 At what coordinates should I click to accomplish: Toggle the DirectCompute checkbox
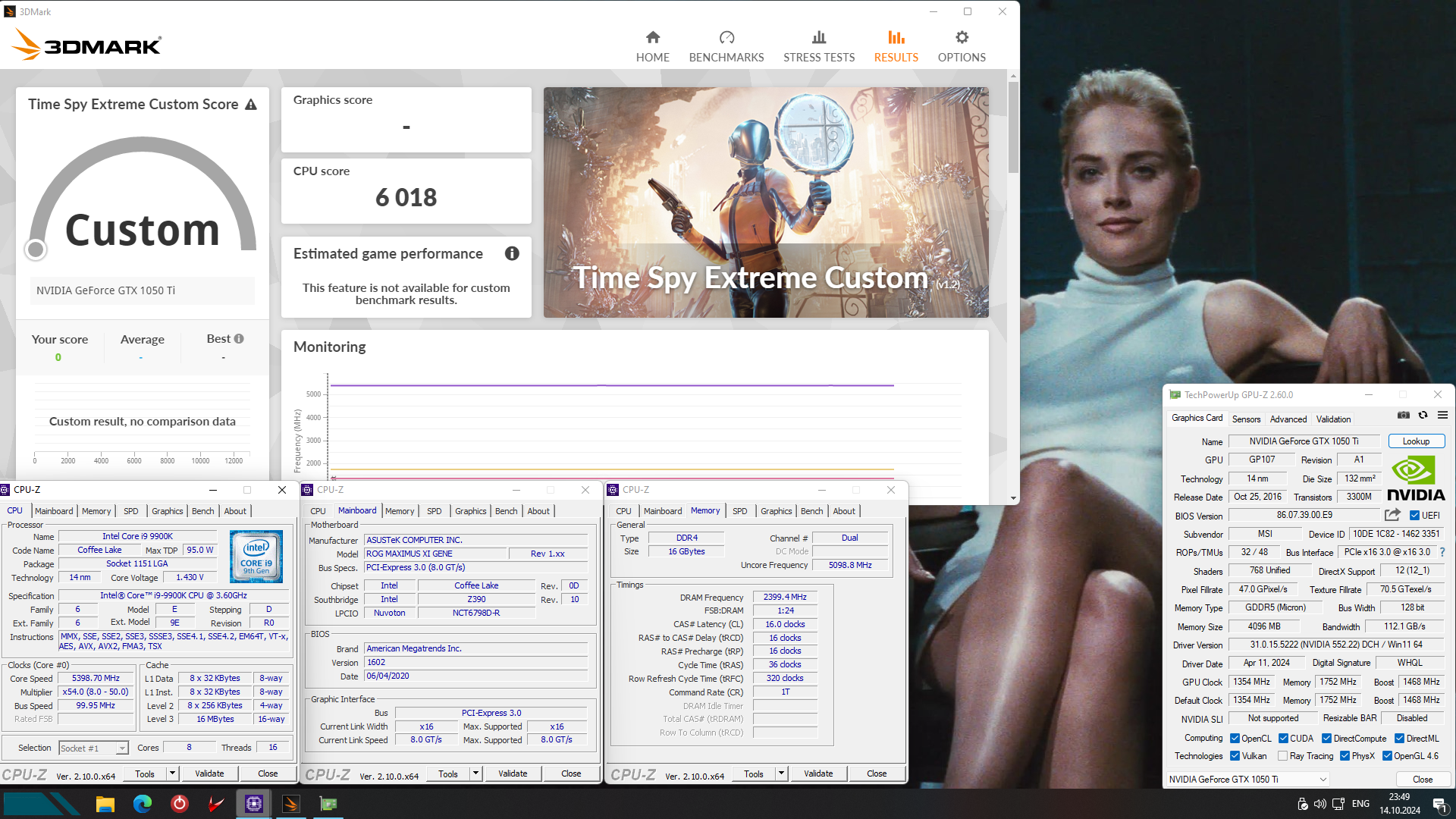(x=1326, y=739)
